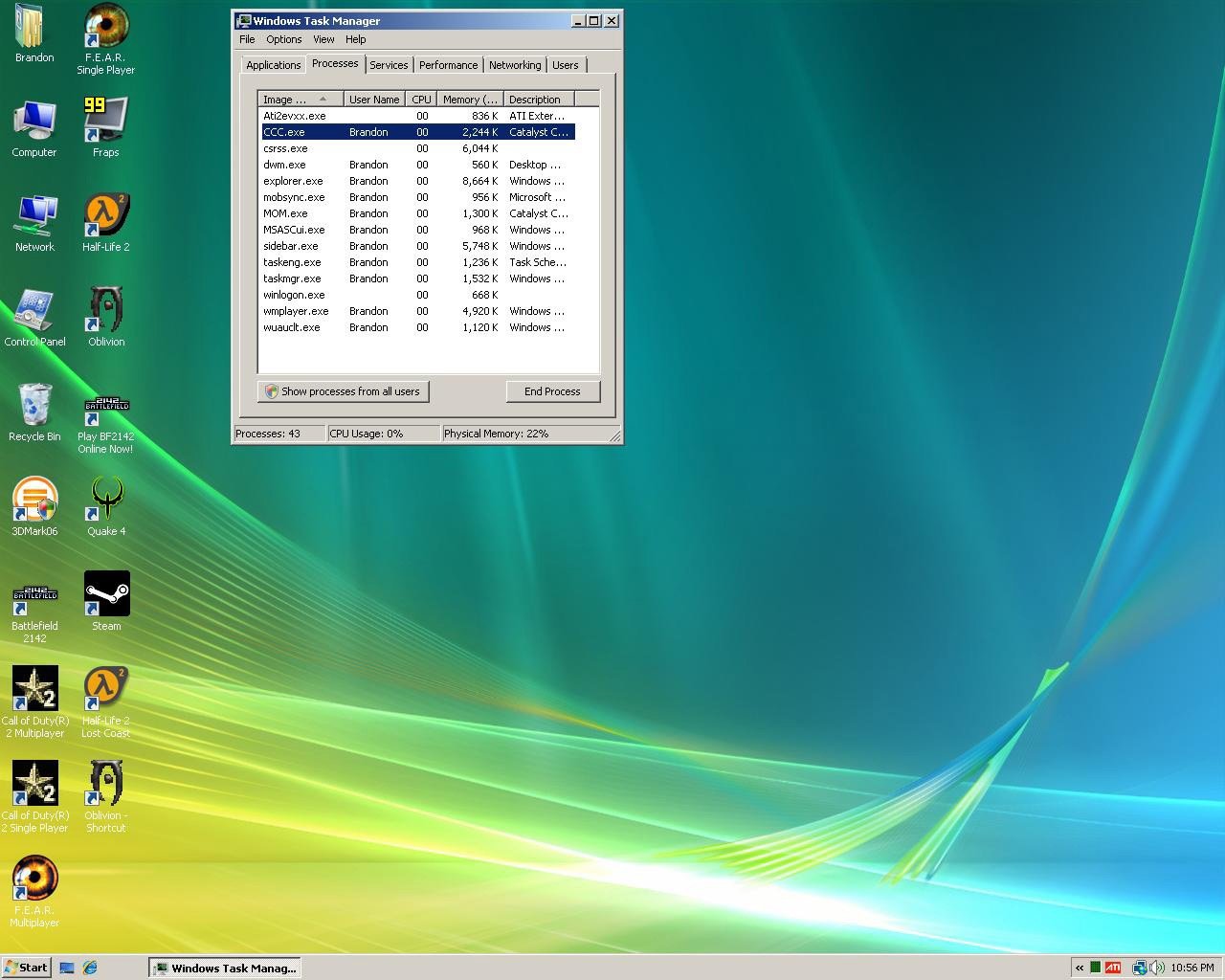
Task: Select the explorer.exe process row
Action: pyautogui.click(x=418, y=181)
